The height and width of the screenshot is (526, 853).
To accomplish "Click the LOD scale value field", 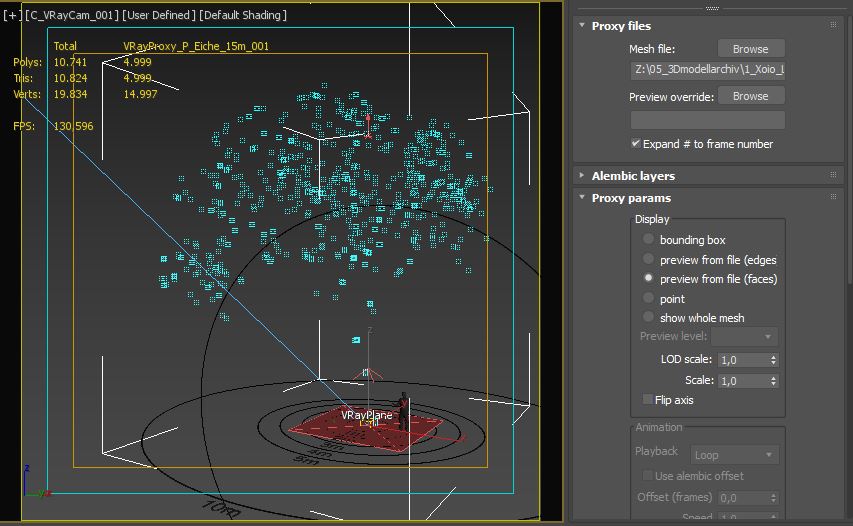I will (742, 360).
